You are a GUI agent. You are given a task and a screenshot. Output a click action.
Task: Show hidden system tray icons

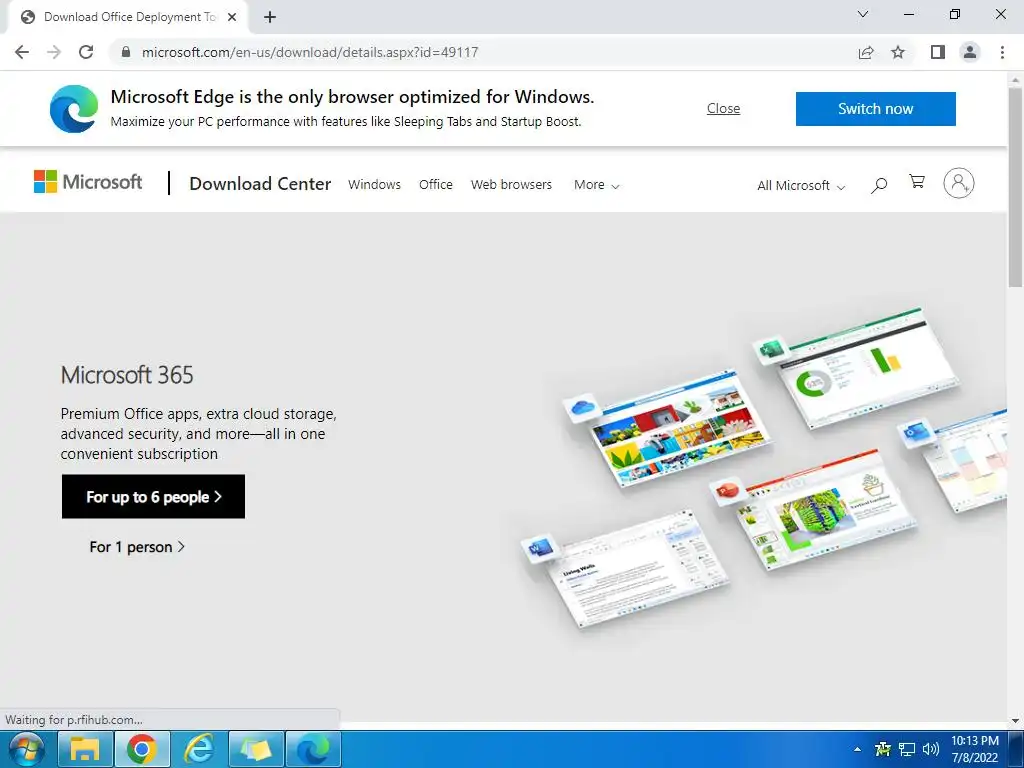[x=857, y=749]
